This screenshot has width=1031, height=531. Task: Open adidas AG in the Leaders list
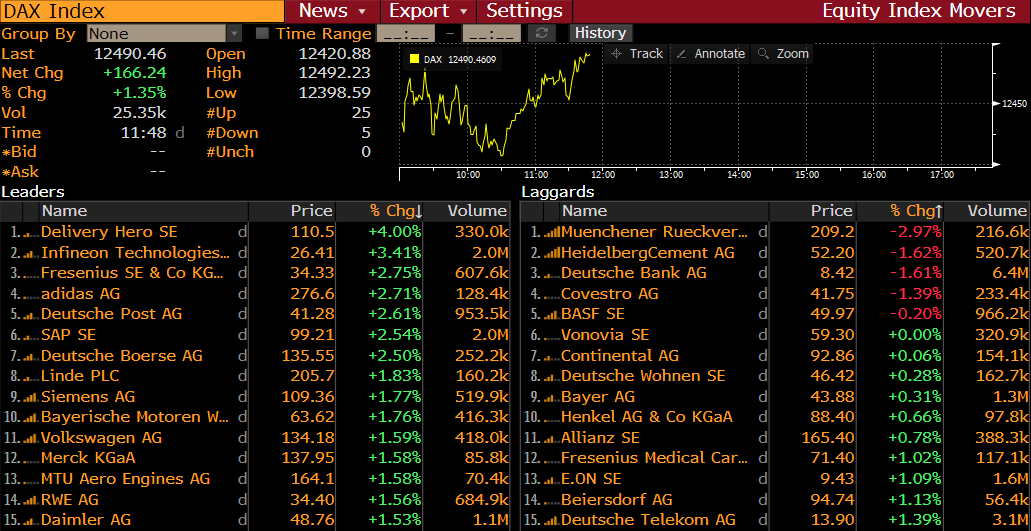80,294
